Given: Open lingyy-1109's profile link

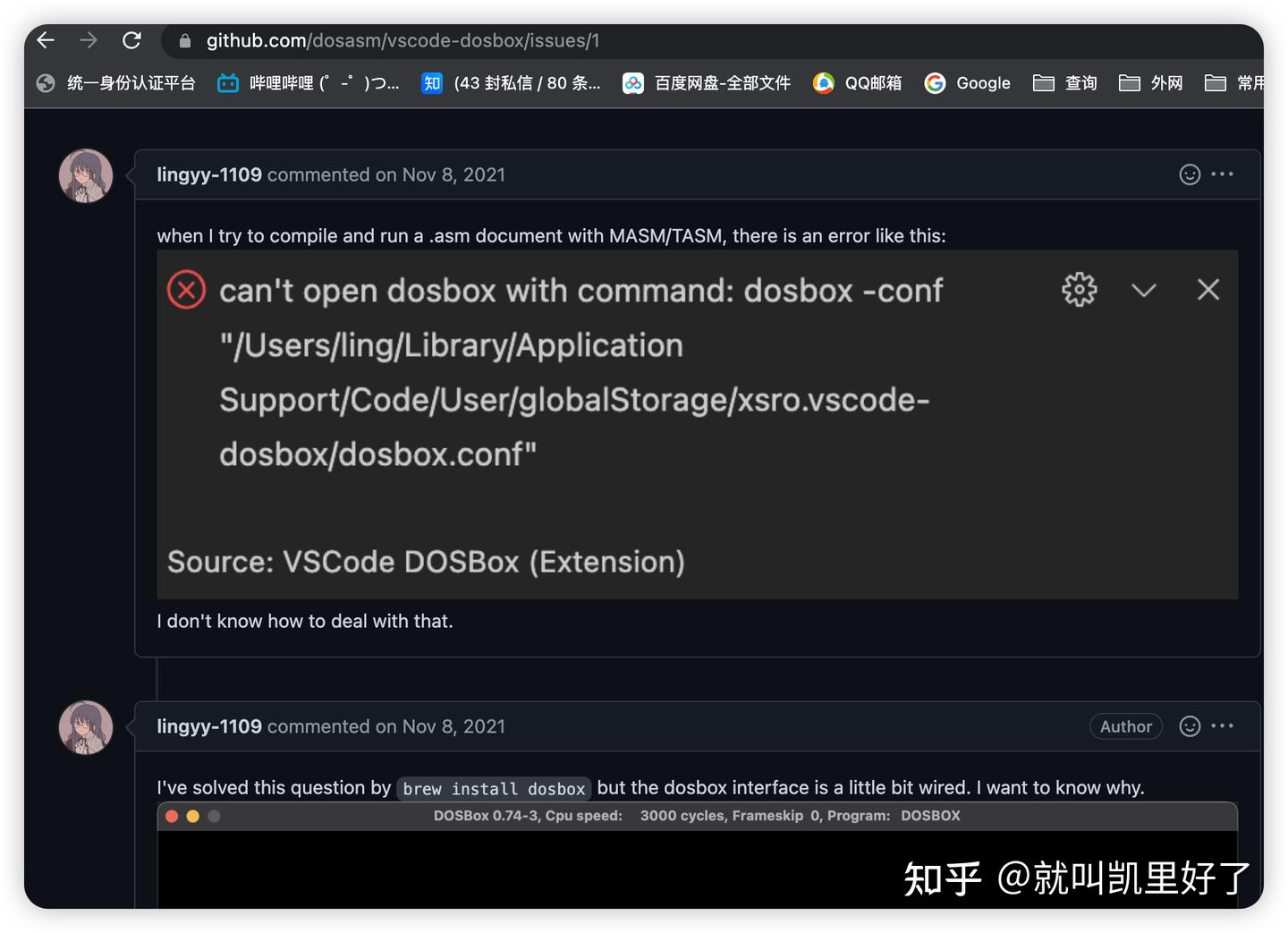Looking at the screenshot, I should 208,174.
